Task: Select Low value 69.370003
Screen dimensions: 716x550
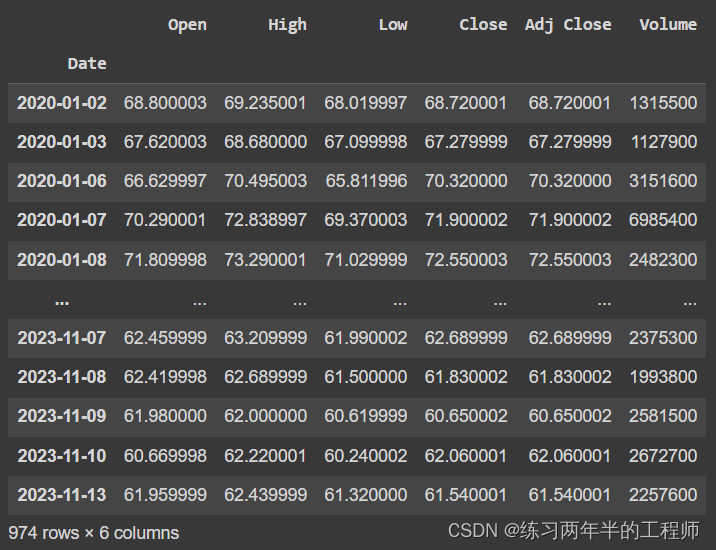Action: coord(366,220)
